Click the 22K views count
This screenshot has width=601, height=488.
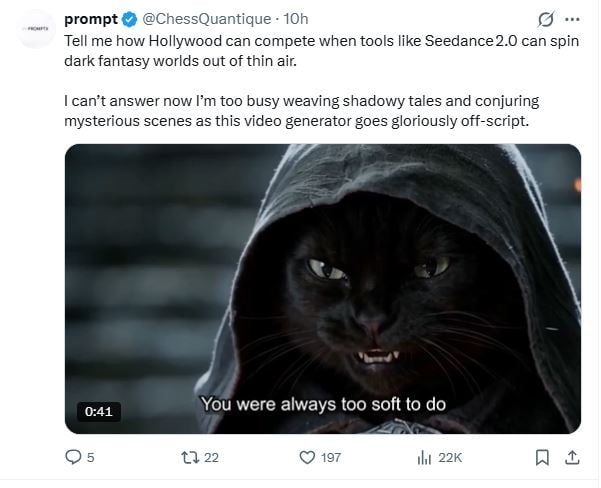pyautogui.click(x=450, y=458)
